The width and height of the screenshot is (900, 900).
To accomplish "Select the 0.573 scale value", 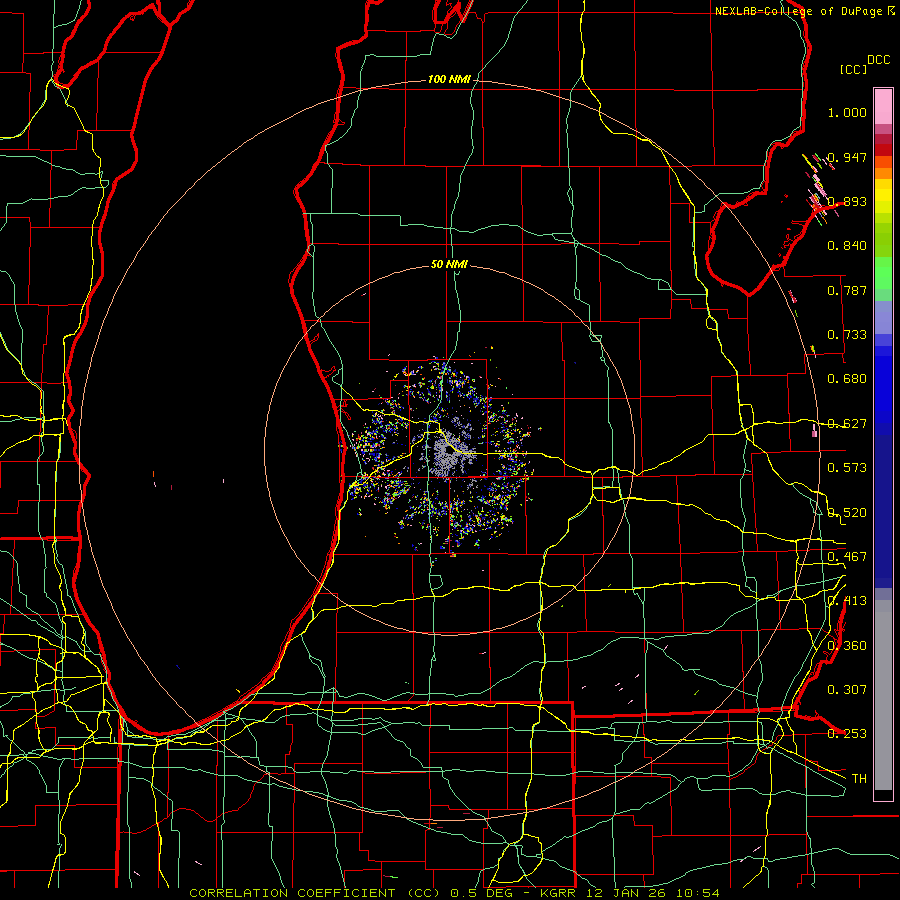I will pos(847,468).
